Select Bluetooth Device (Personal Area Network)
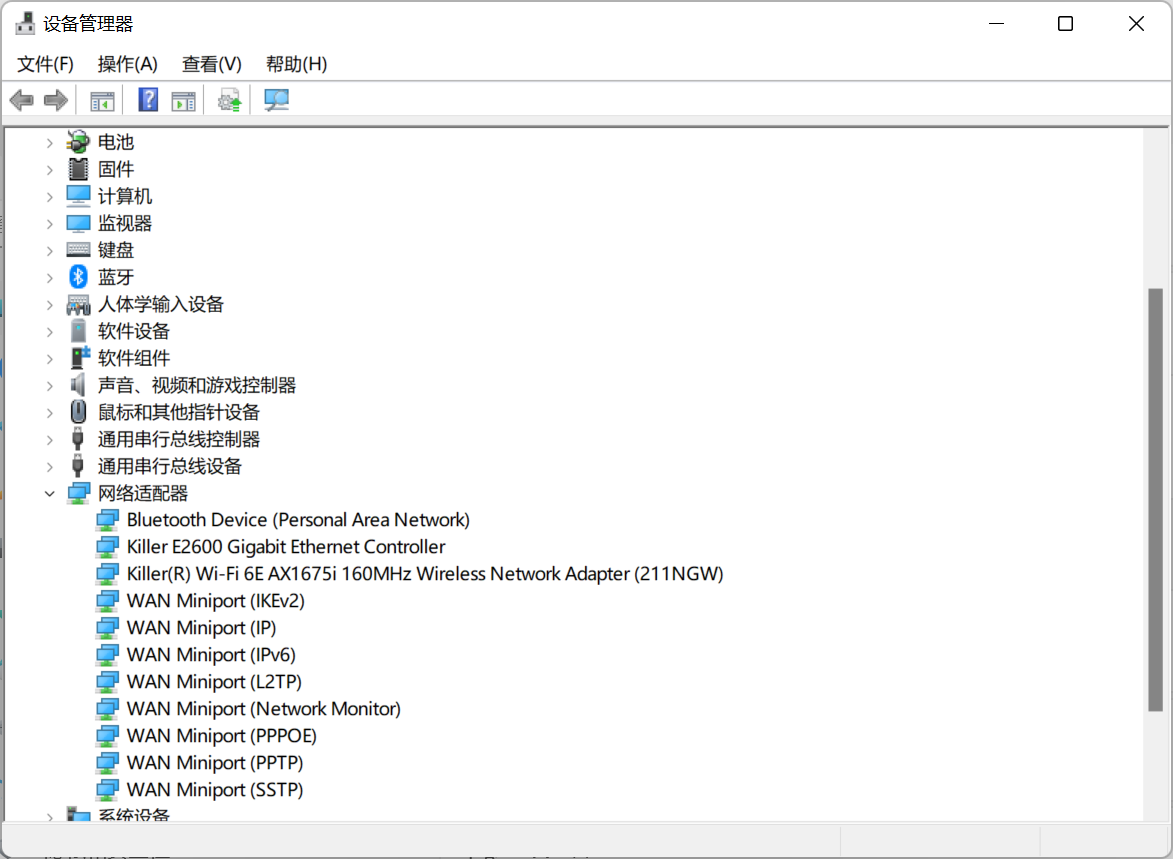The height and width of the screenshot is (859, 1173). pyautogui.click(x=298, y=520)
